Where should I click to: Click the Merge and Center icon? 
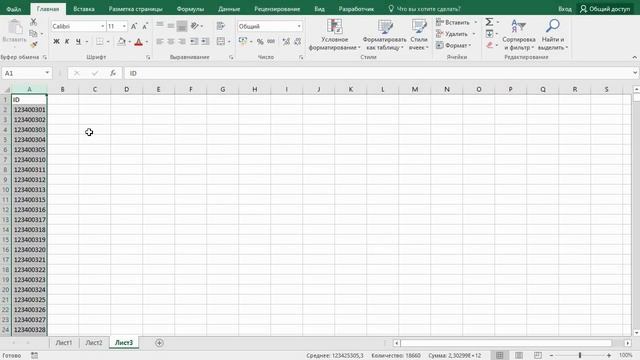pos(220,41)
